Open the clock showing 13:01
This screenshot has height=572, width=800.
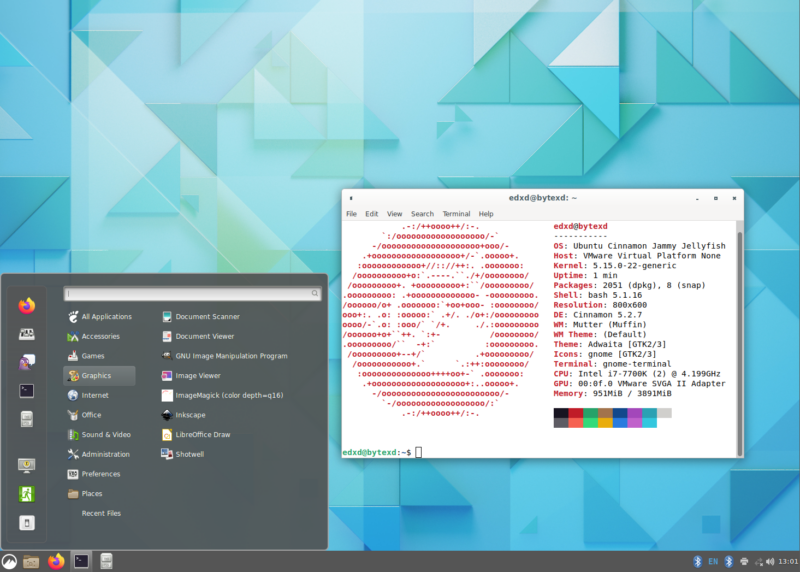(x=788, y=562)
